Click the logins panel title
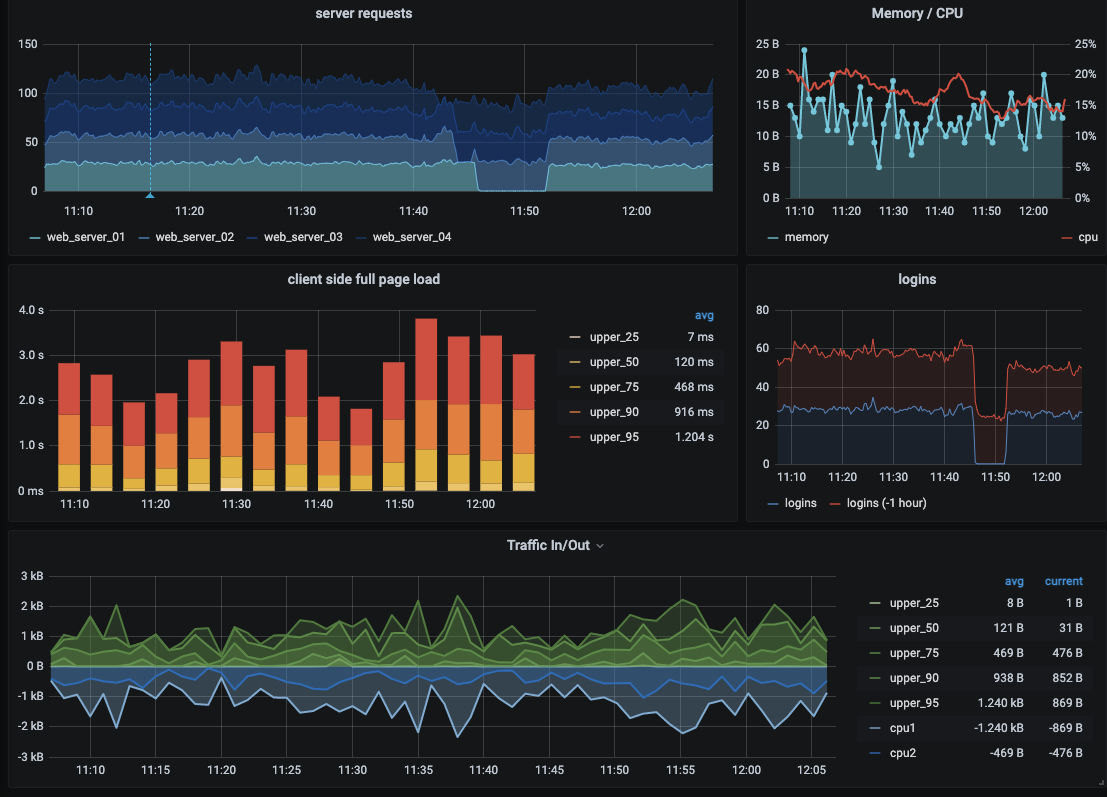The height and width of the screenshot is (797, 1107). pyautogui.click(x=916, y=280)
